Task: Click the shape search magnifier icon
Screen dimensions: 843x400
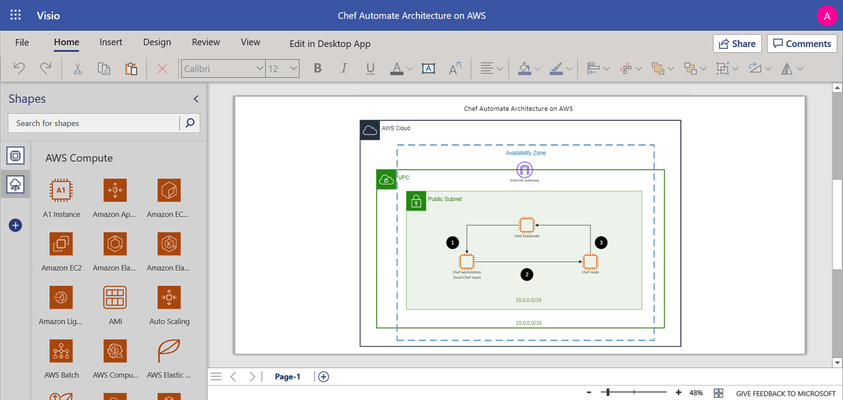Action: (190, 123)
